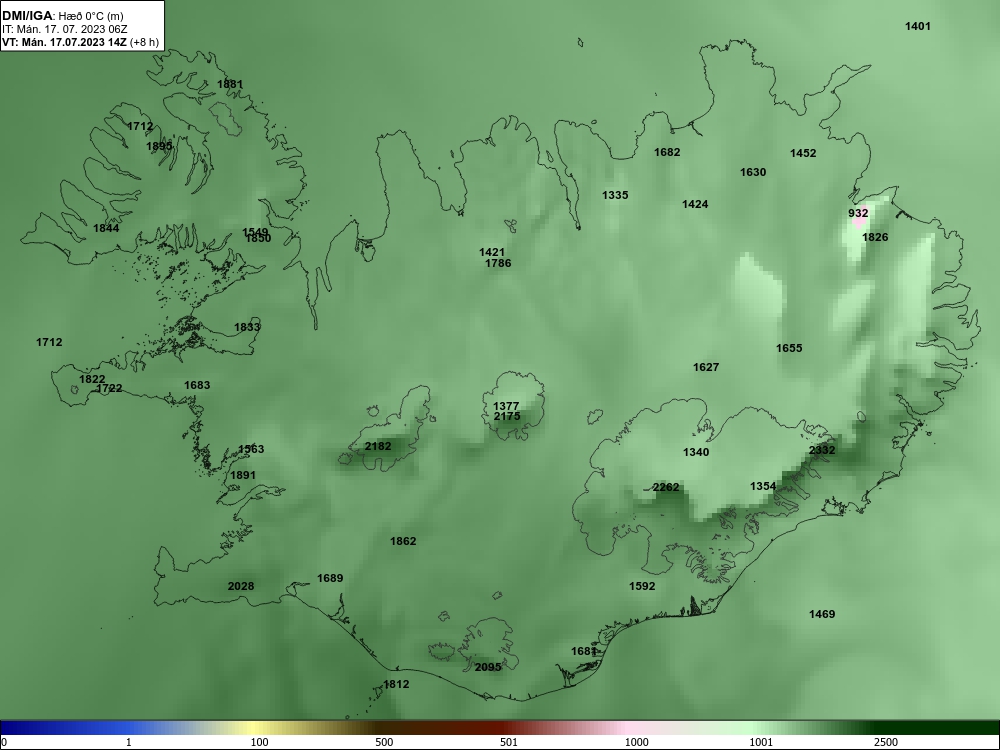Click the 1354 height label
This screenshot has width=1000, height=750.
click(763, 487)
